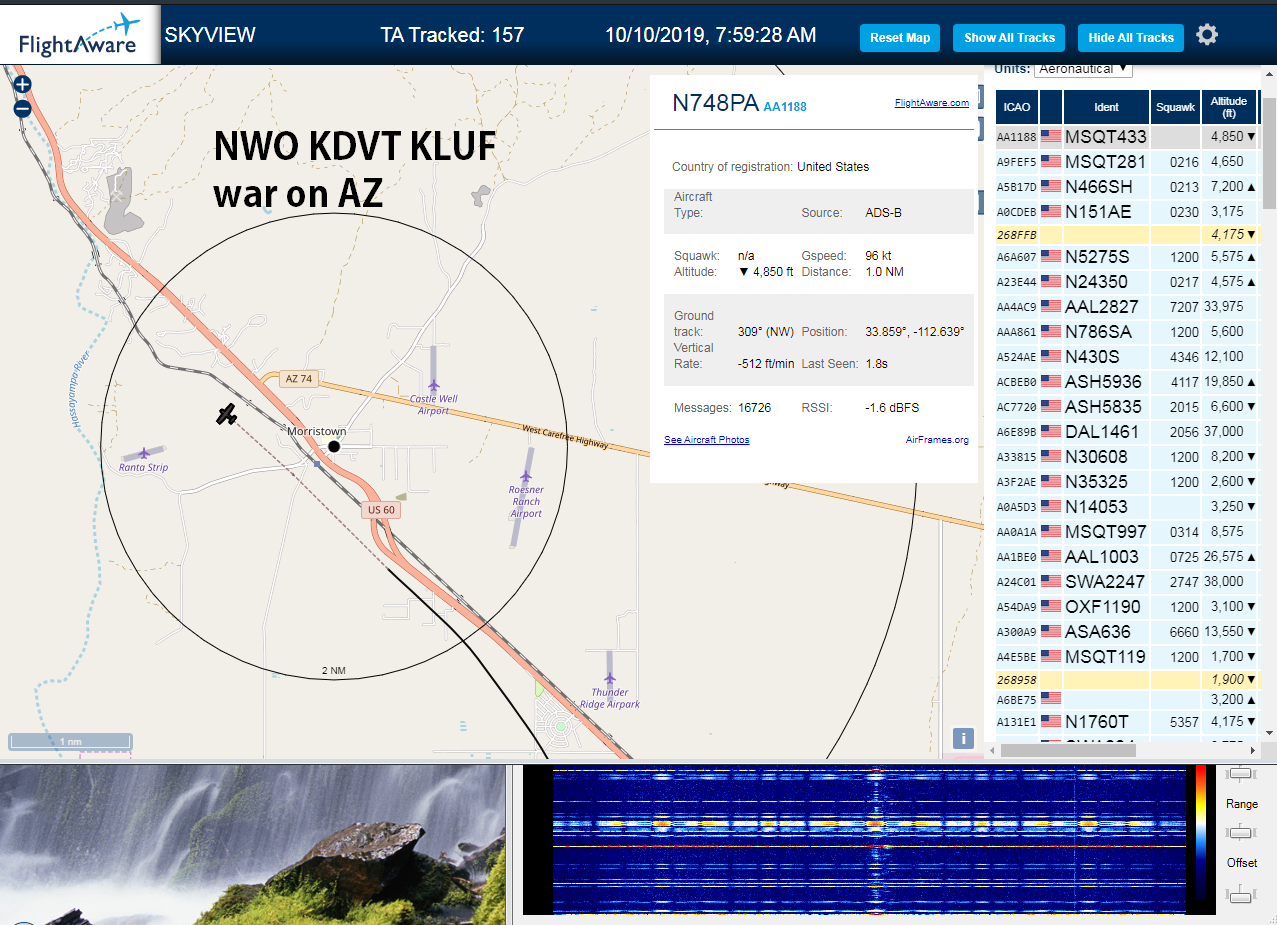The image size is (1277, 925).
Task: Select the N5275S aircraft row
Action: (1127, 256)
